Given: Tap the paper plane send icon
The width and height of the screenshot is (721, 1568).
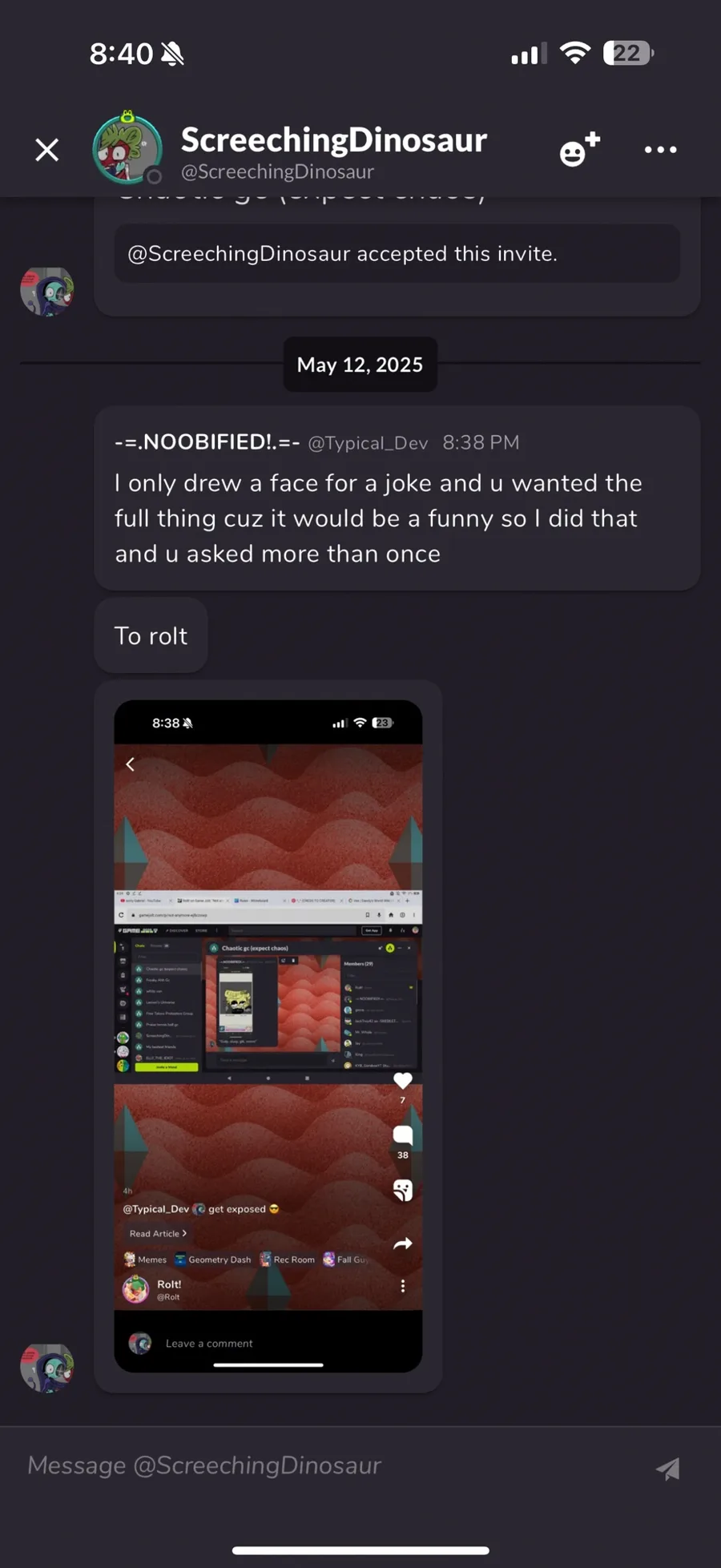Looking at the screenshot, I should 668,1468.
